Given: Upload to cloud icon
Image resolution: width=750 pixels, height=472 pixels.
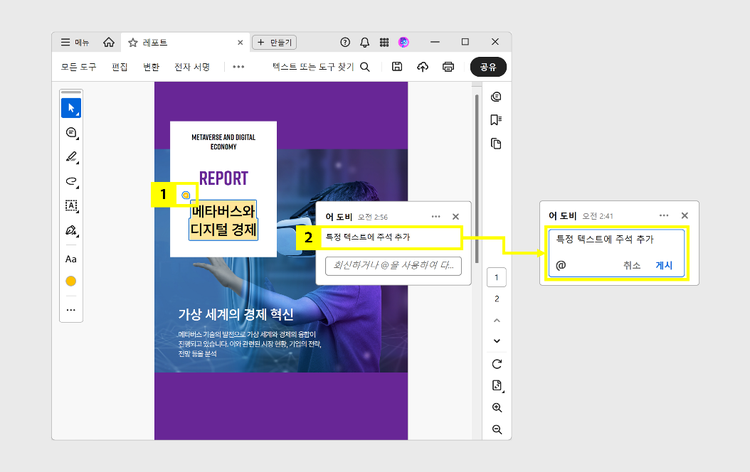Looking at the screenshot, I should [x=422, y=67].
